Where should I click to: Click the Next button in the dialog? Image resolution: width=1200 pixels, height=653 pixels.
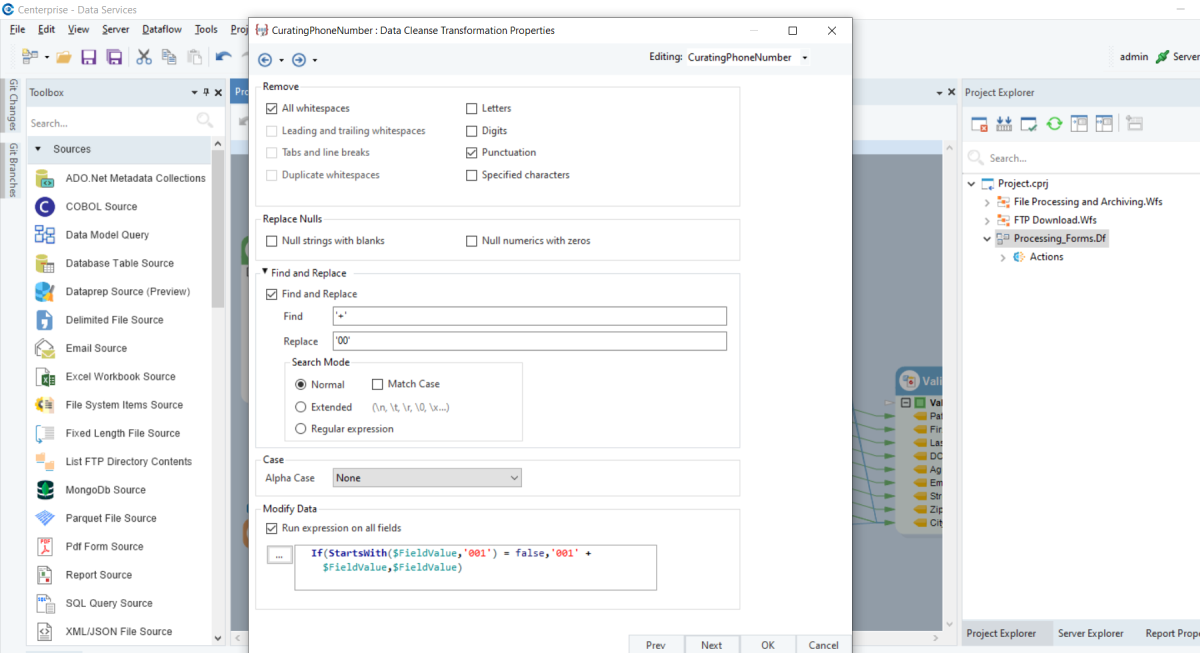[712, 645]
